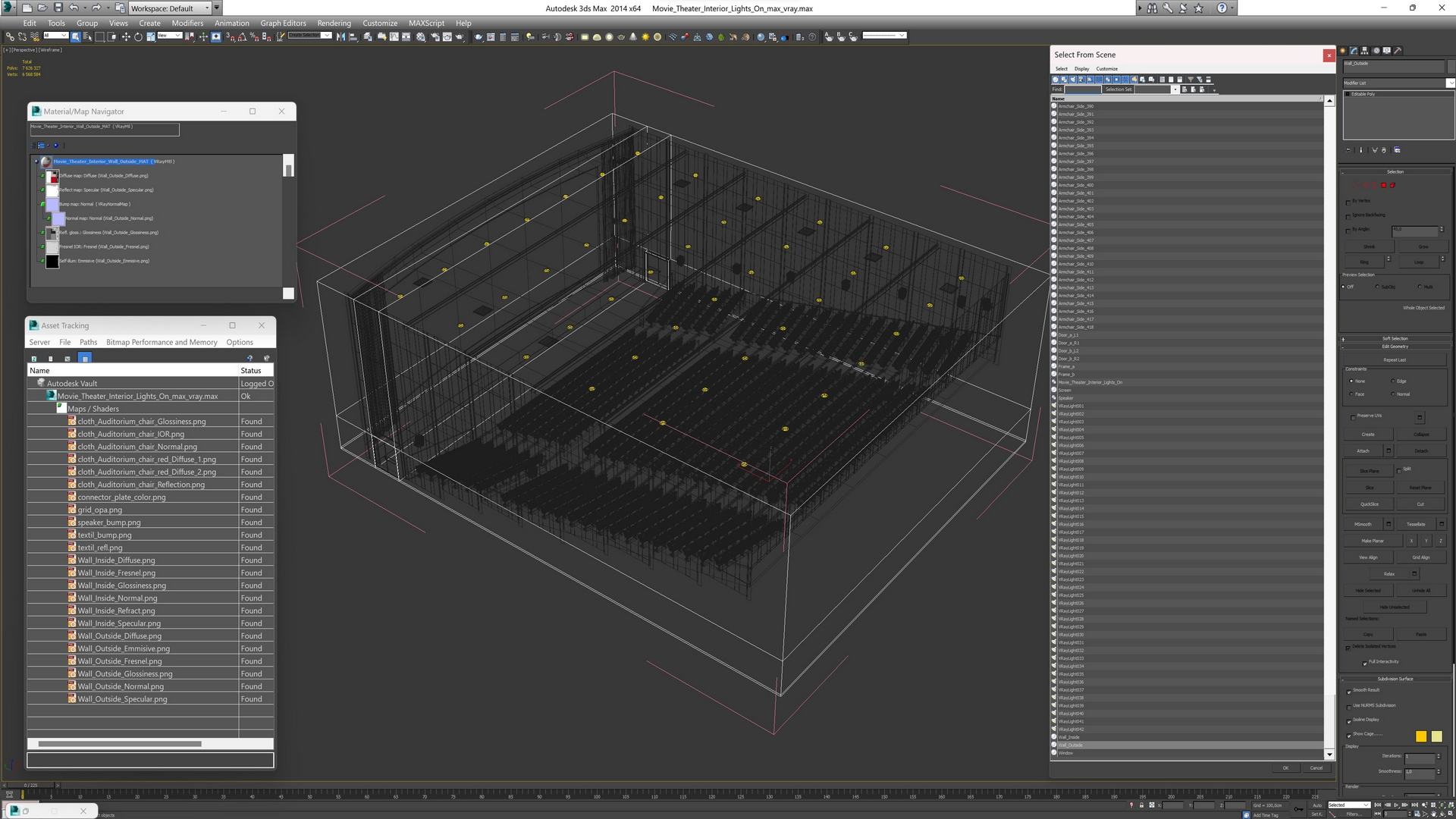
Task: Click the Undo arrow icon
Action: [x=74, y=8]
